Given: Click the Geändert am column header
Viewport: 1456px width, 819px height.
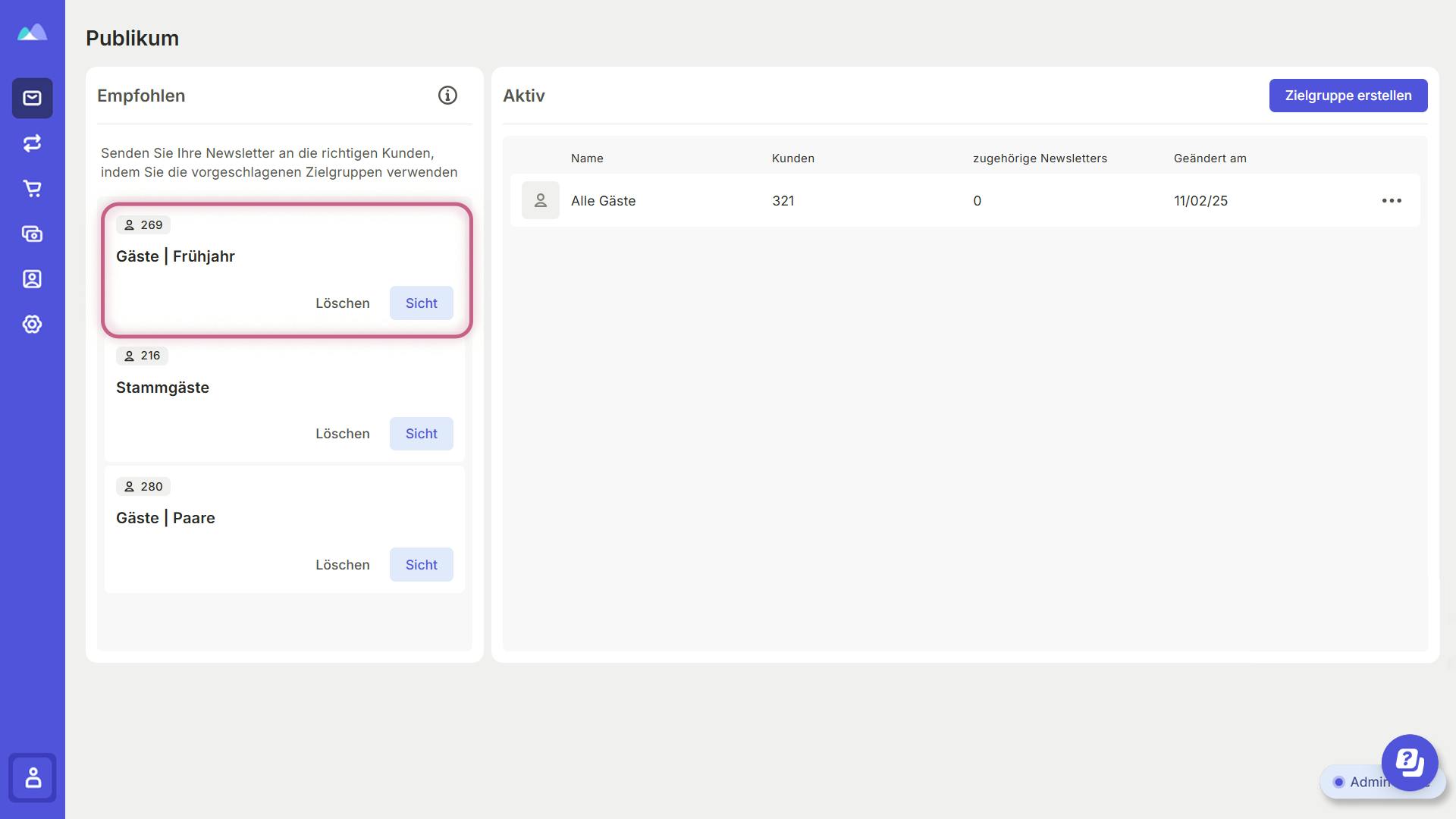Looking at the screenshot, I should pos(1210,158).
